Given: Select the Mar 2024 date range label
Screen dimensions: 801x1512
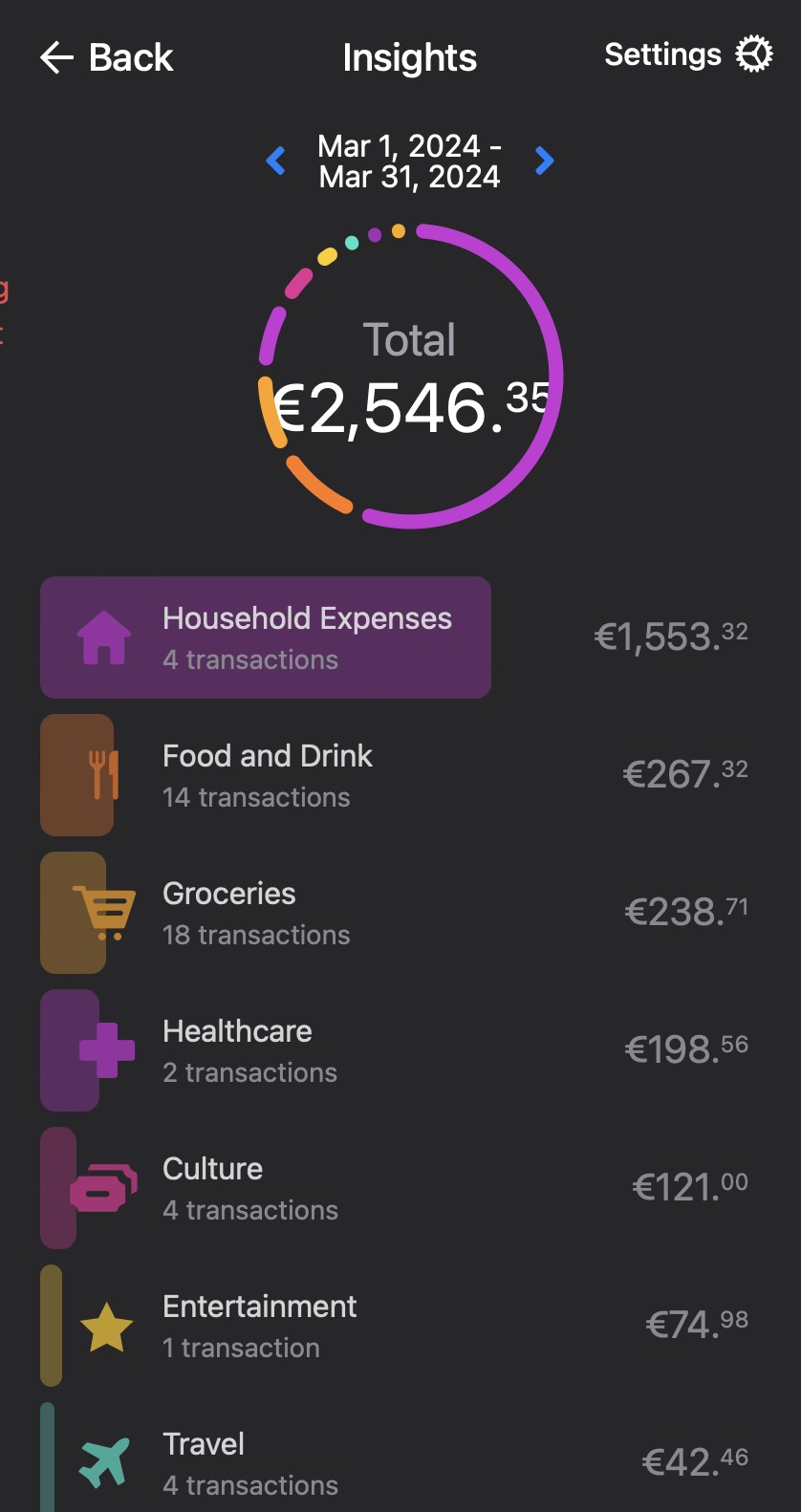Looking at the screenshot, I should pyautogui.click(x=410, y=161).
